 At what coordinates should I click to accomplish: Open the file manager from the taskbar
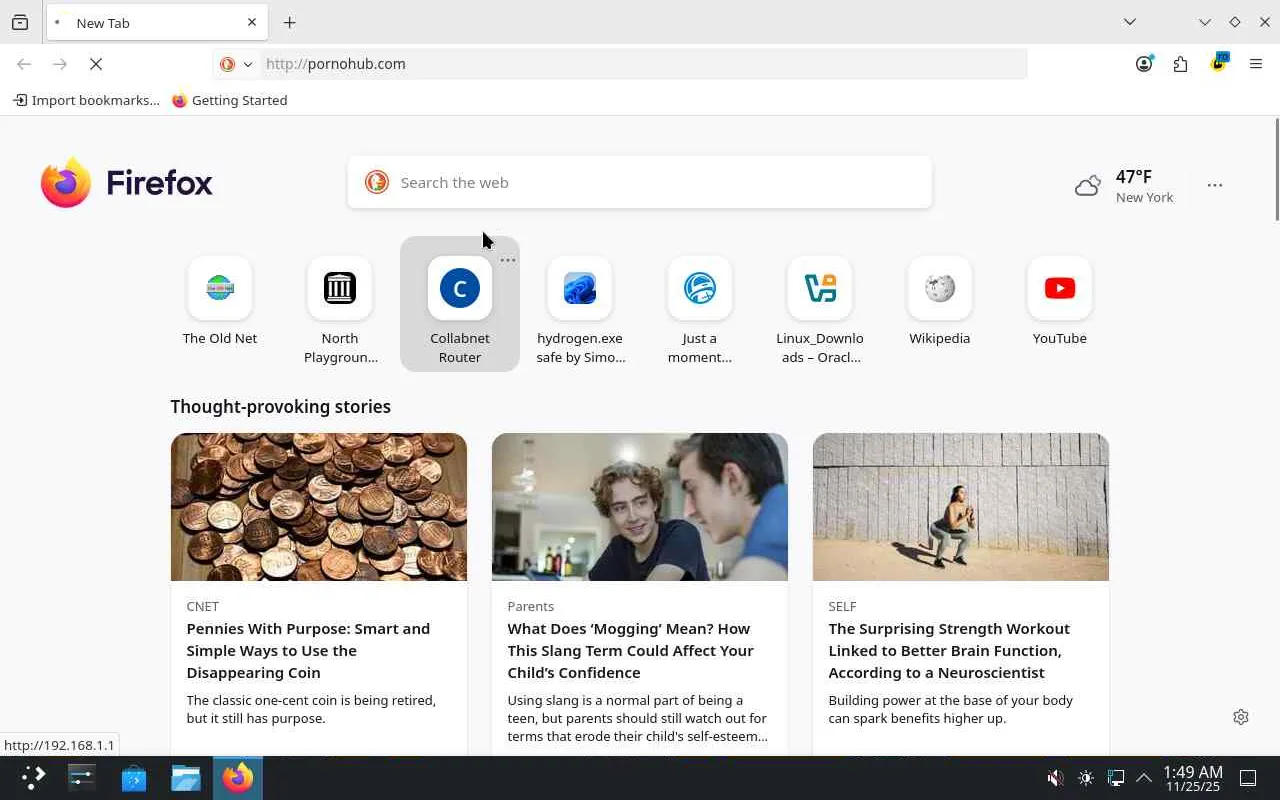coord(186,778)
